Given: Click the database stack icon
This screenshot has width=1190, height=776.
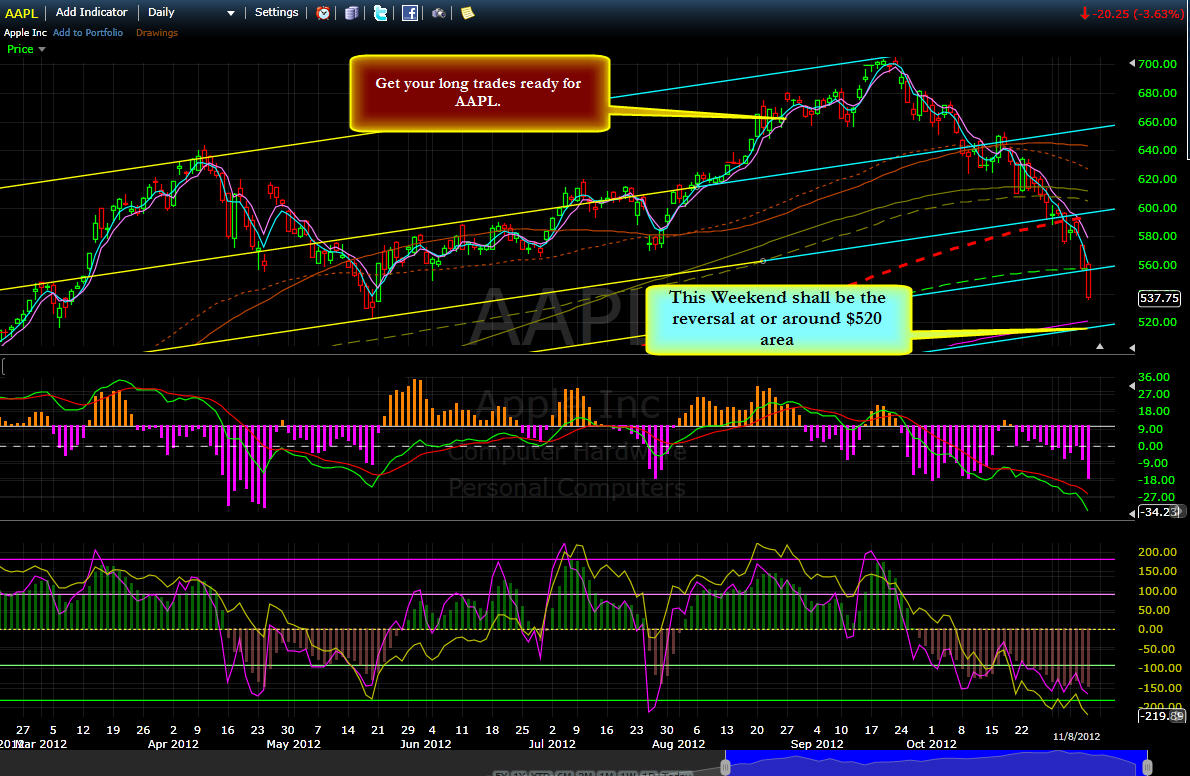Looking at the screenshot, I should pyautogui.click(x=351, y=13).
